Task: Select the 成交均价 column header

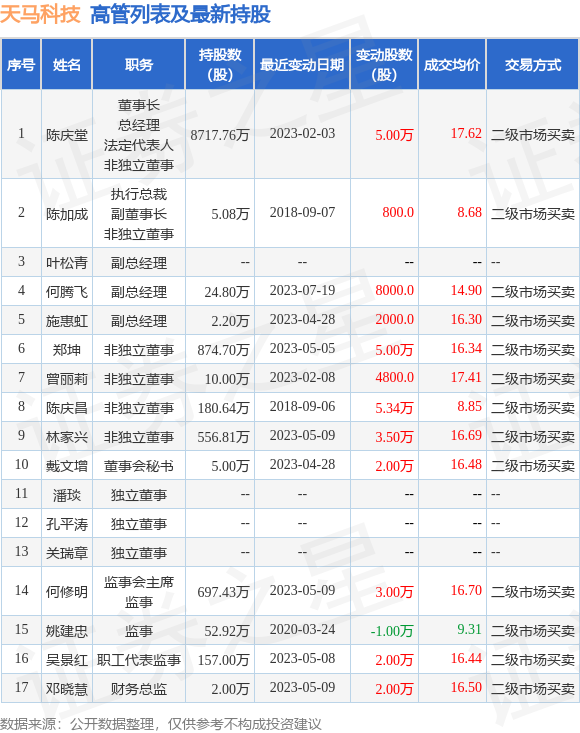Action: point(452,65)
